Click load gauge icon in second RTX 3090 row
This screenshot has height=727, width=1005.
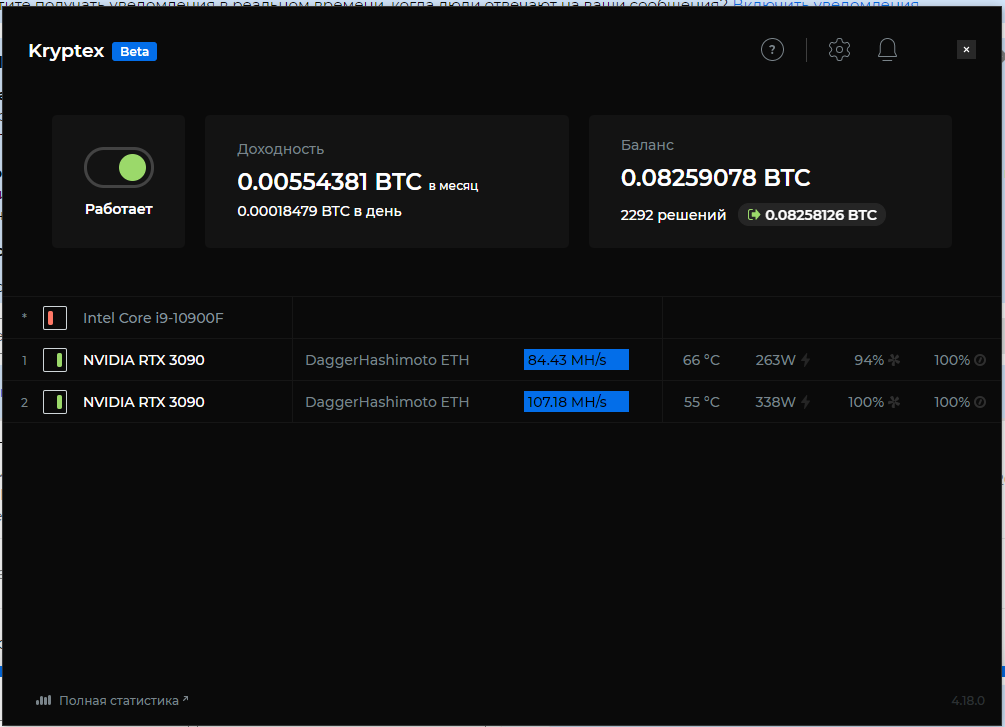[980, 403]
